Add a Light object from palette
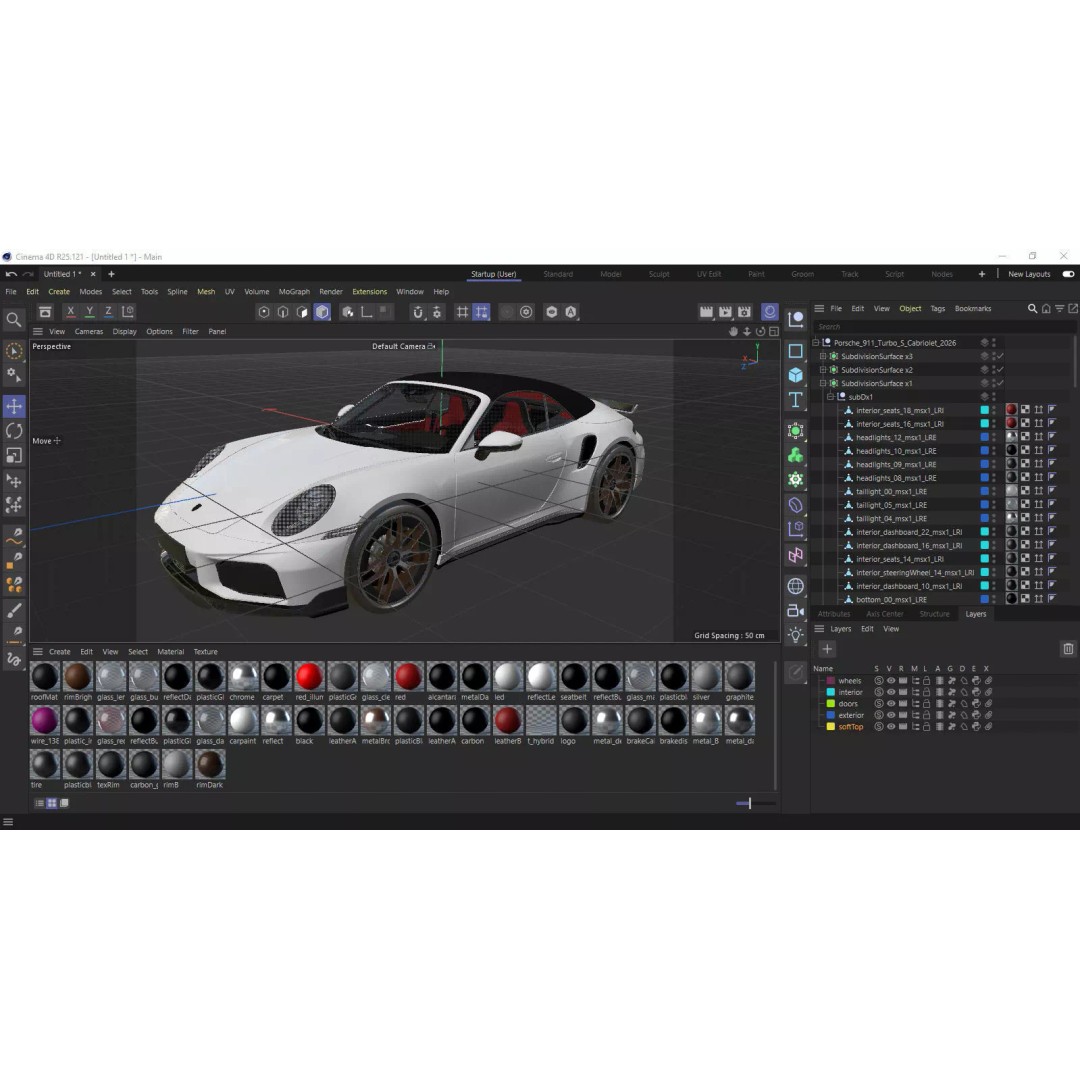Image resolution: width=1080 pixels, height=1080 pixels. [796, 635]
